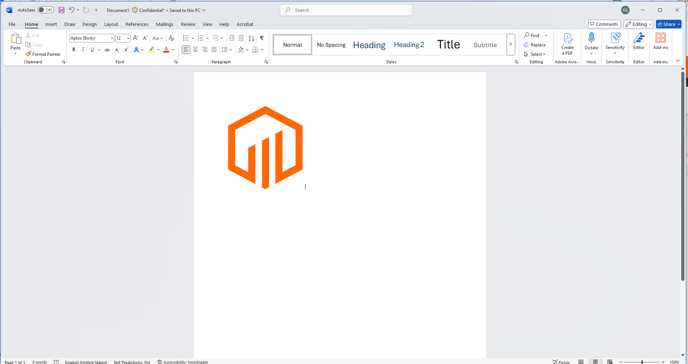Apply strikethrough formatting

tap(107, 50)
